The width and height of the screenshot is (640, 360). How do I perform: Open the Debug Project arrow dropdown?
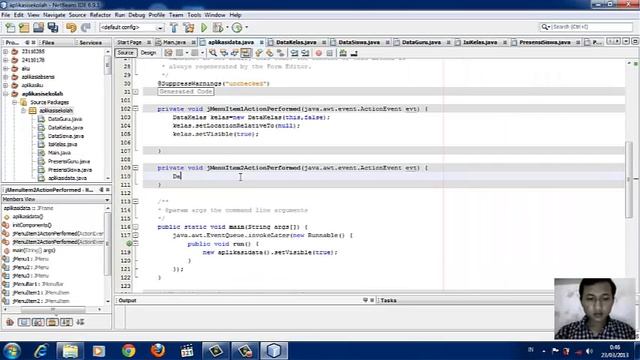point(227,27)
